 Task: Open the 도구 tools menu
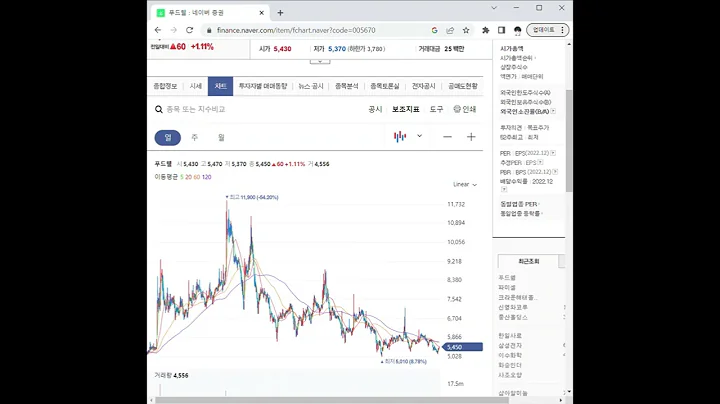tap(436, 109)
